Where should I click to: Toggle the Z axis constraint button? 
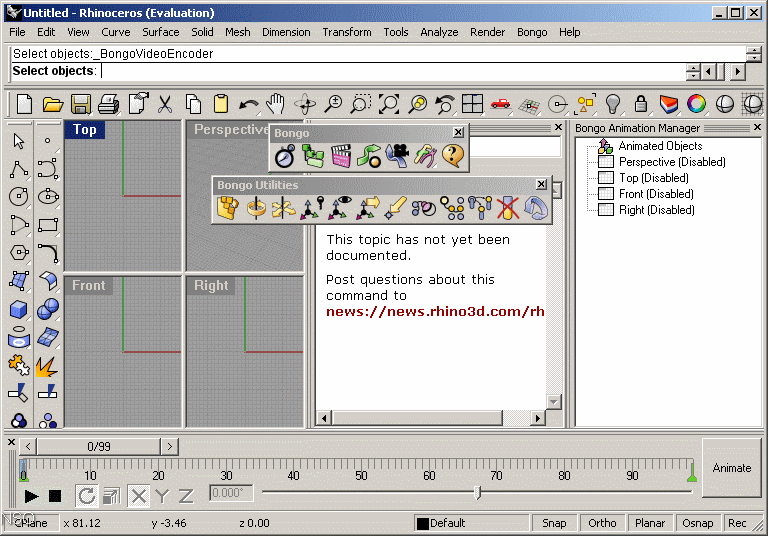186,496
